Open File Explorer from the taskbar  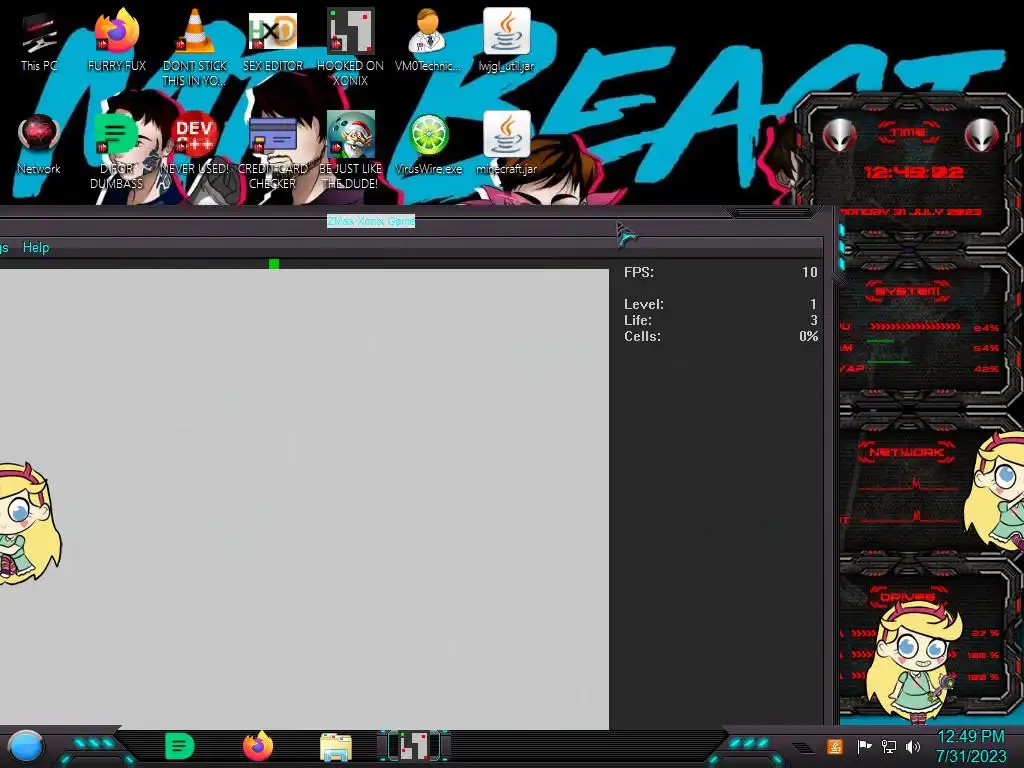tap(336, 746)
